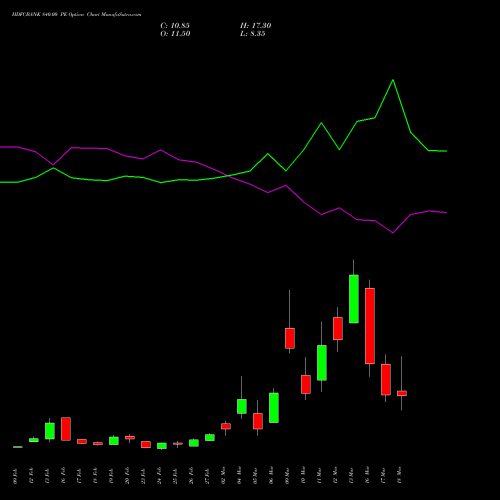Click the last small red candle on the right
This screenshot has width=500, height=500.
click(402, 393)
